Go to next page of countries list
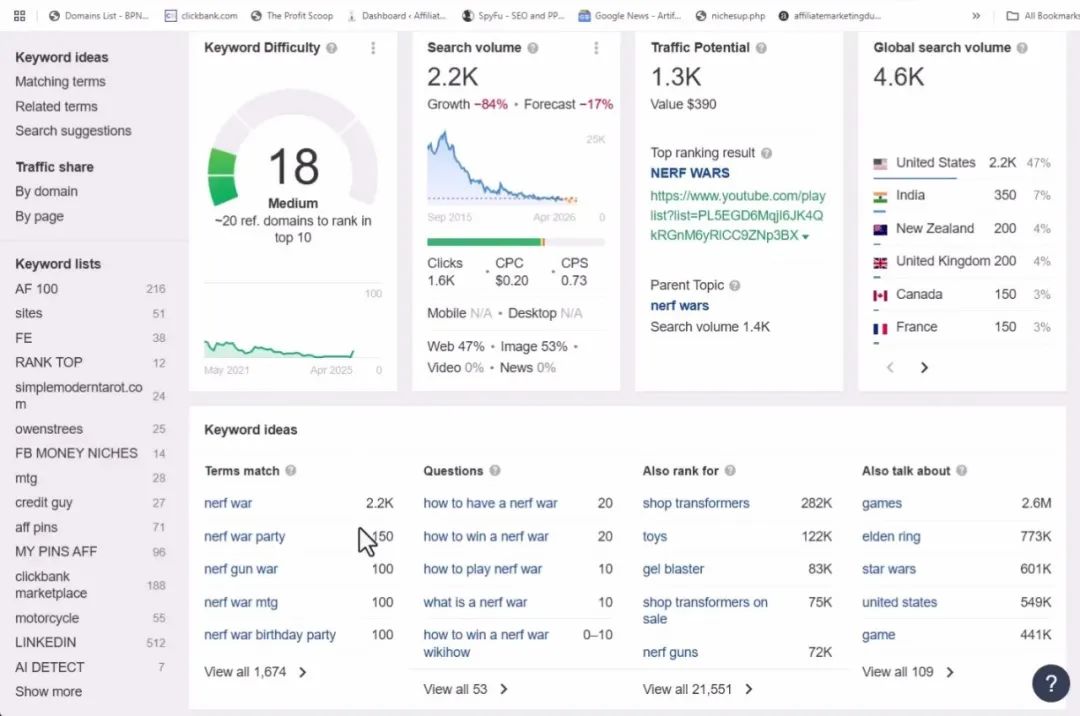The width and height of the screenshot is (1080, 716). point(924,367)
